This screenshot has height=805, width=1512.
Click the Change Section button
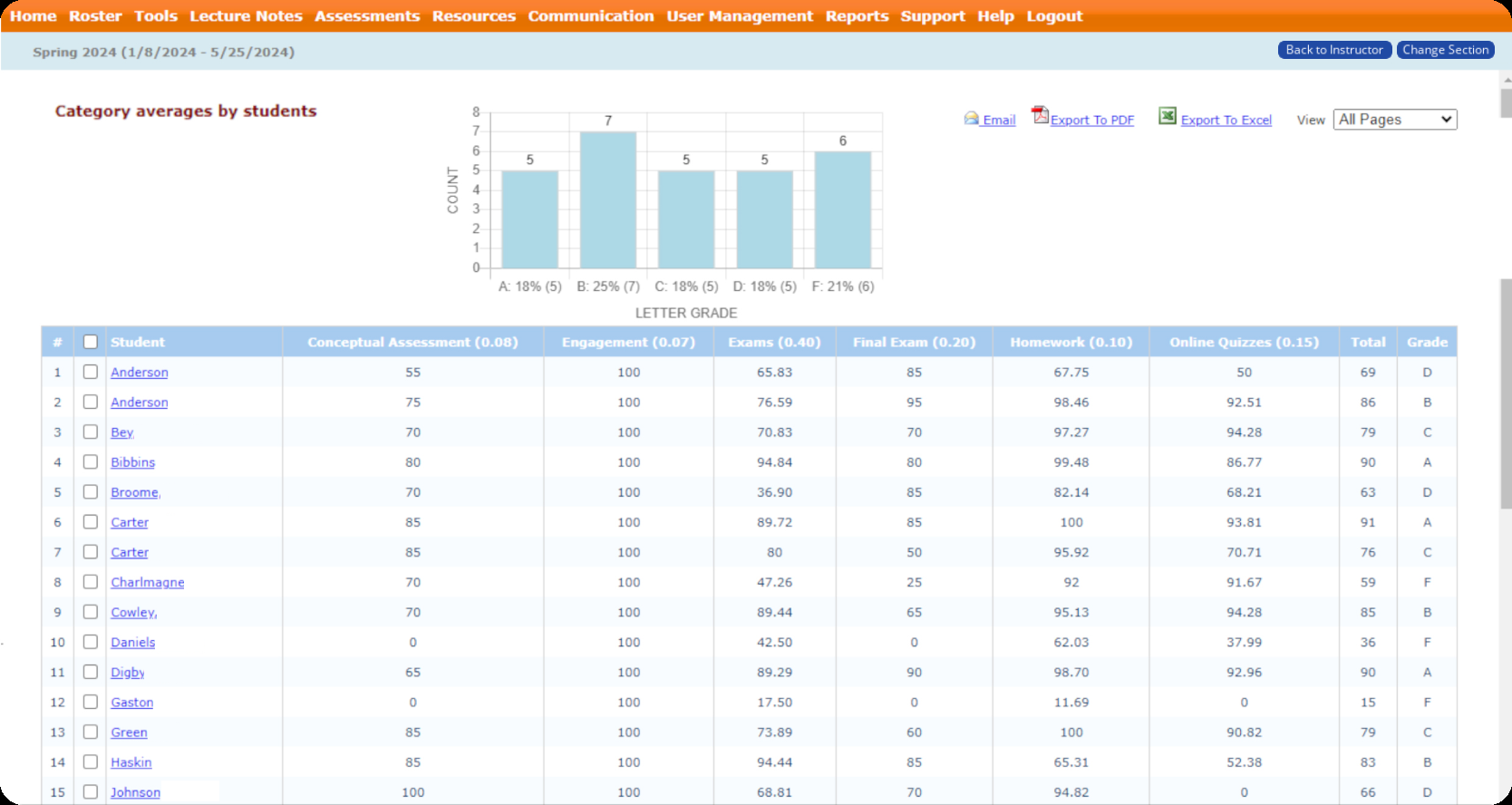1445,50
